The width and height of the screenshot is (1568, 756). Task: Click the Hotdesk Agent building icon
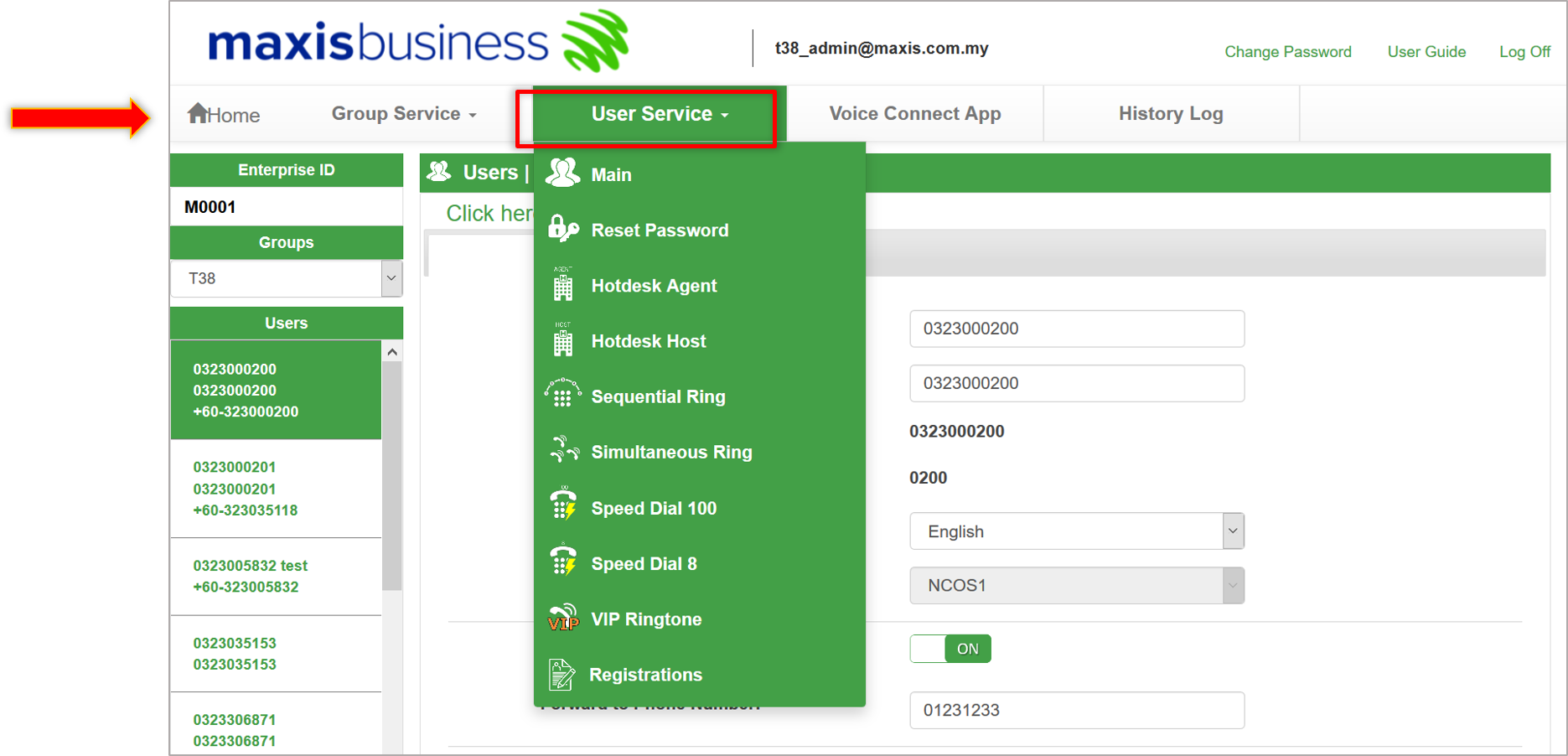coord(562,285)
